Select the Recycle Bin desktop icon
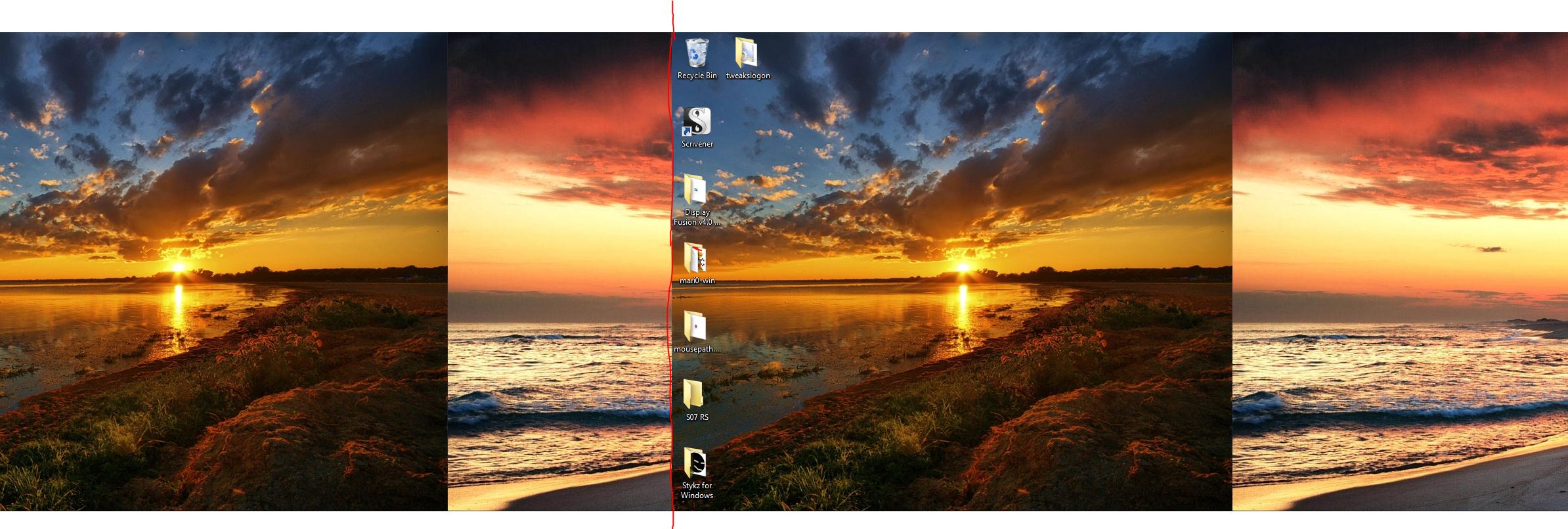This screenshot has width=1568, height=529. pyautogui.click(x=697, y=53)
